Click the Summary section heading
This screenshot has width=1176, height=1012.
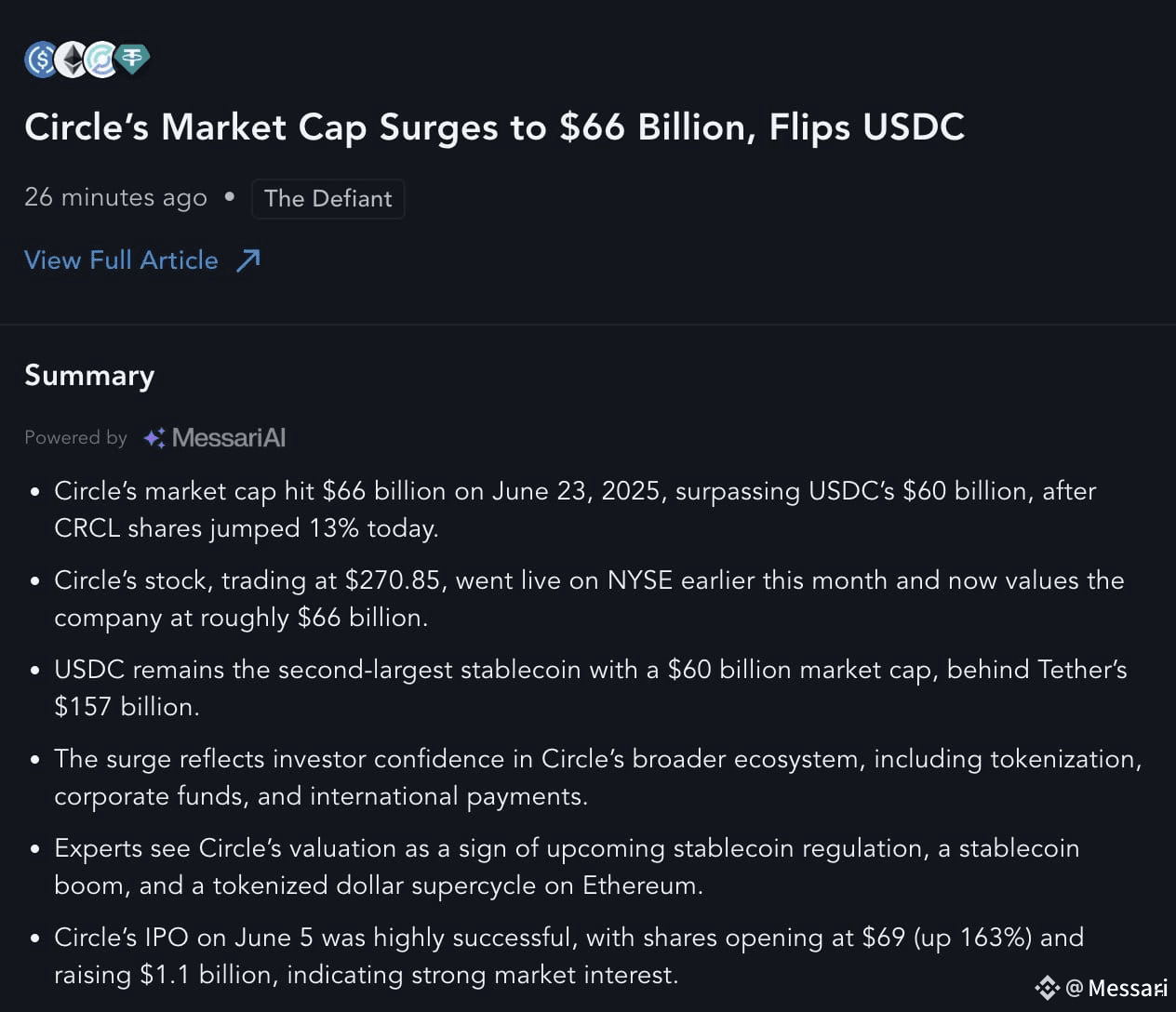click(x=89, y=376)
